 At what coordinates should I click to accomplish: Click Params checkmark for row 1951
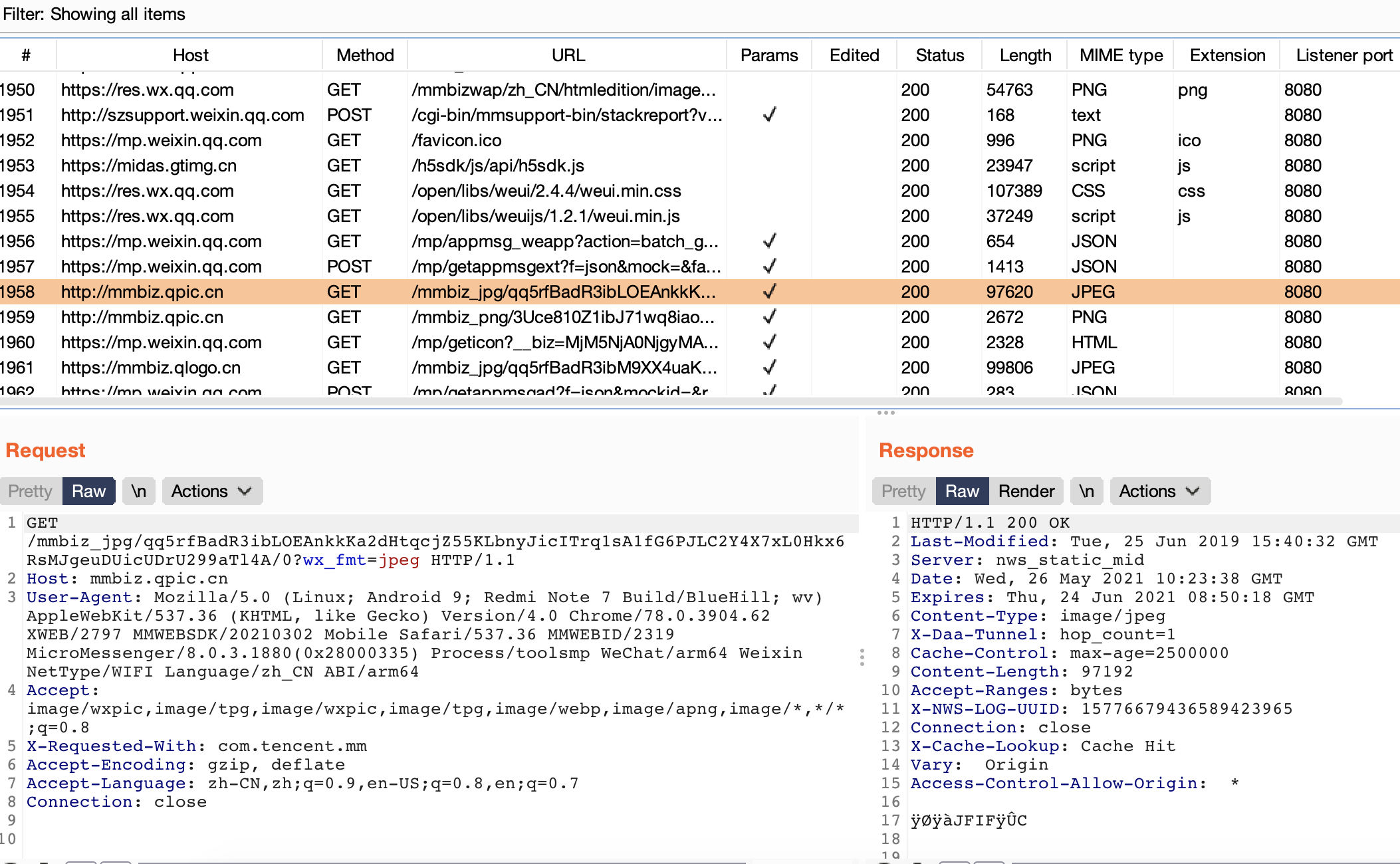point(769,115)
